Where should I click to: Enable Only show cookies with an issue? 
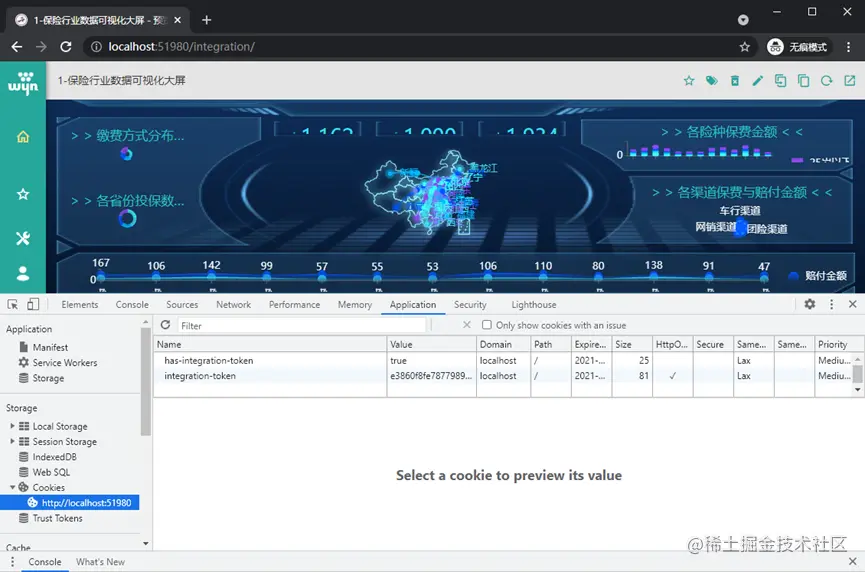[x=487, y=325]
